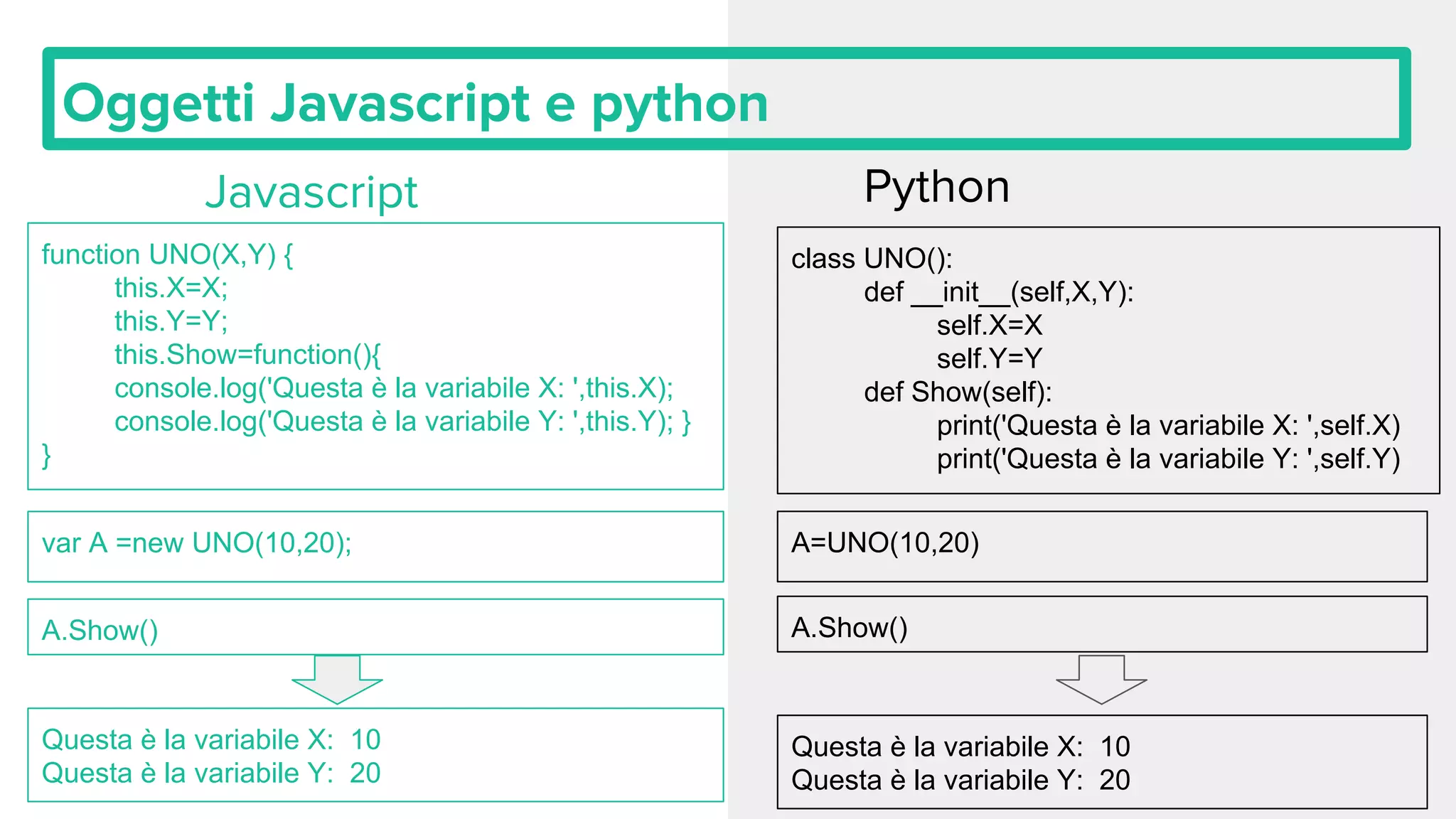Click Javascript output 'Questa è la variabile Y: 20'
The height and width of the screenshot is (819, 1456).
tap(211, 773)
